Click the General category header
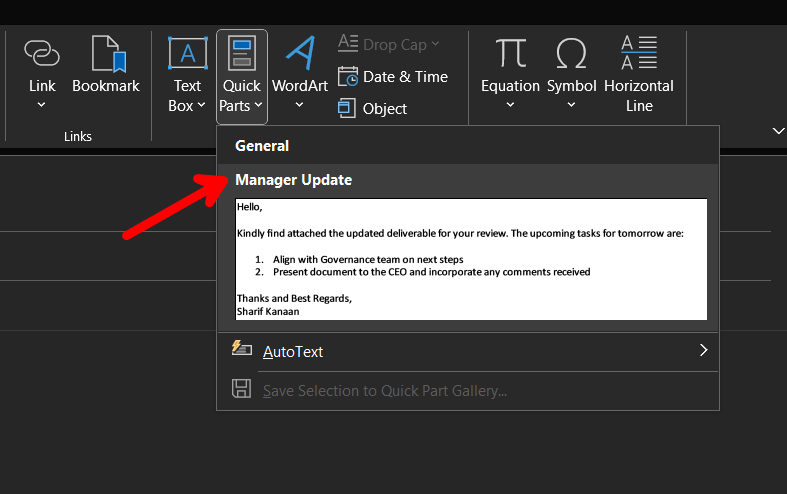The width and height of the screenshot is (787, 494). [262, 146]
